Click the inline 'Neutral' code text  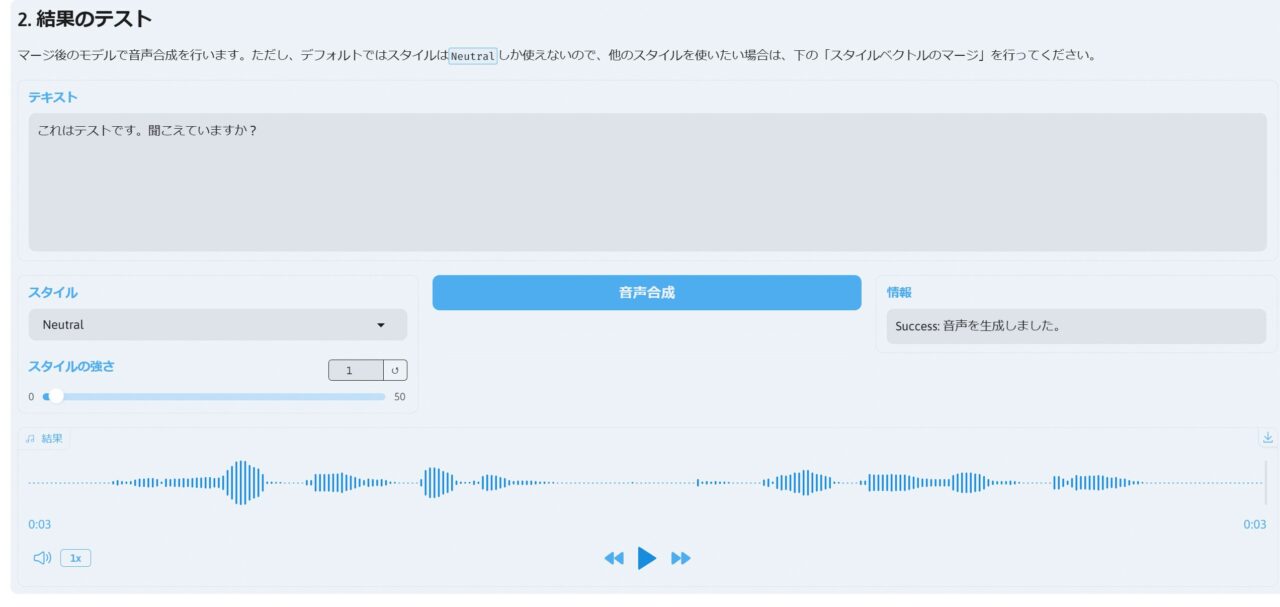pyautogui.click(x=472, y=56)
